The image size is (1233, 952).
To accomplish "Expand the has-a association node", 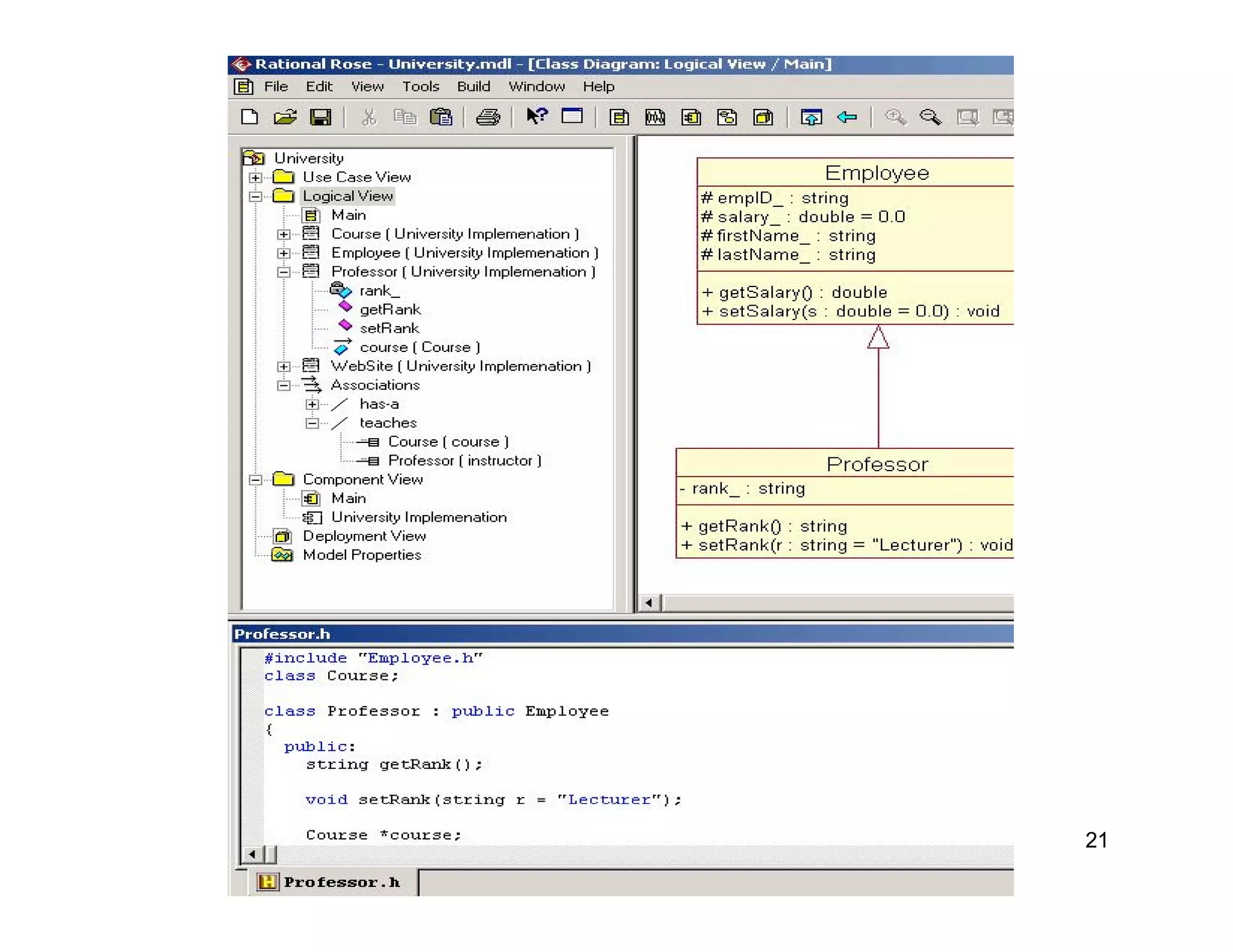I will pyautogui.click(x=312, y=404).
